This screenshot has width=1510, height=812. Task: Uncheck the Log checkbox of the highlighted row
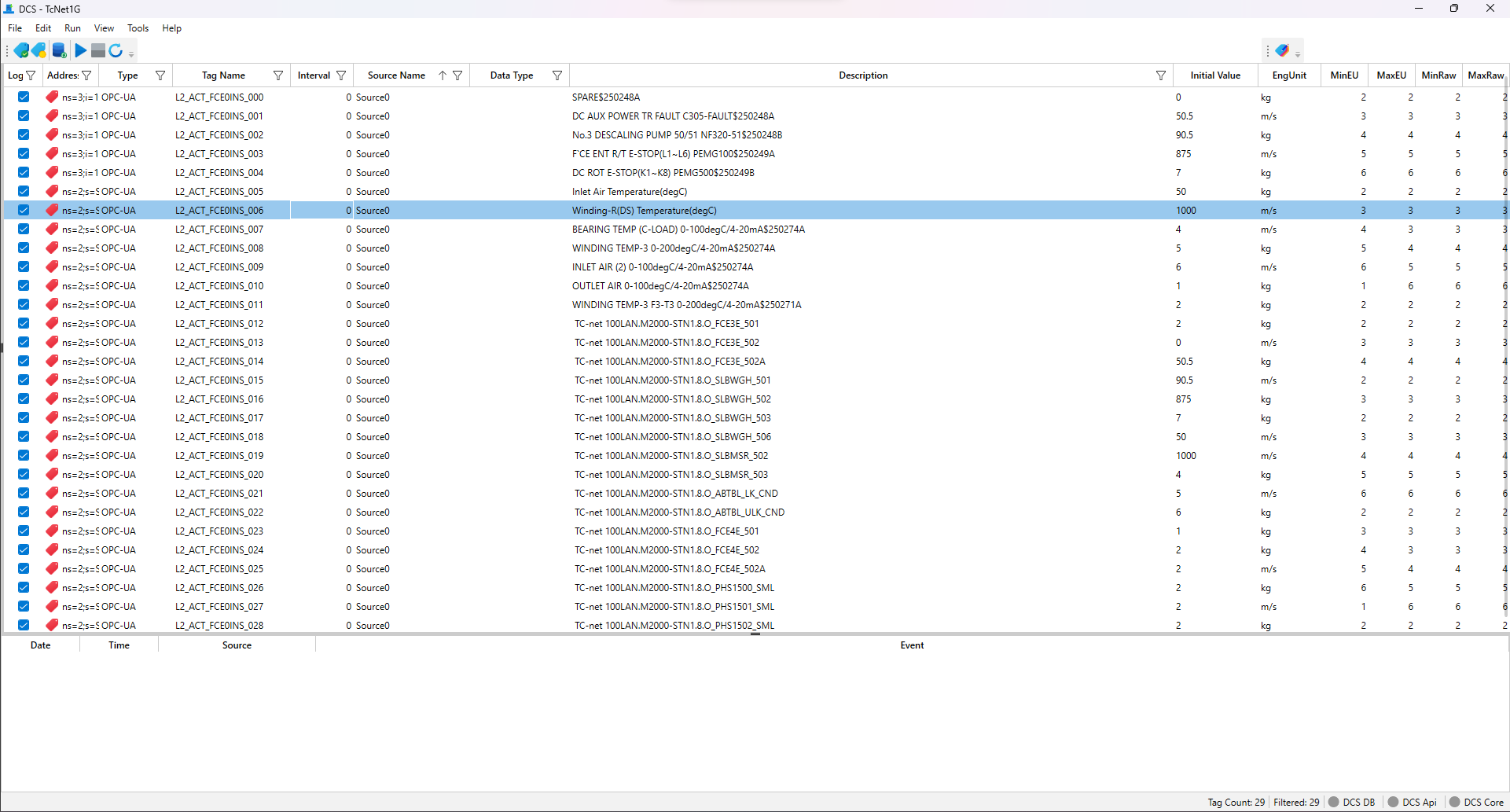[x=24, y=210]
